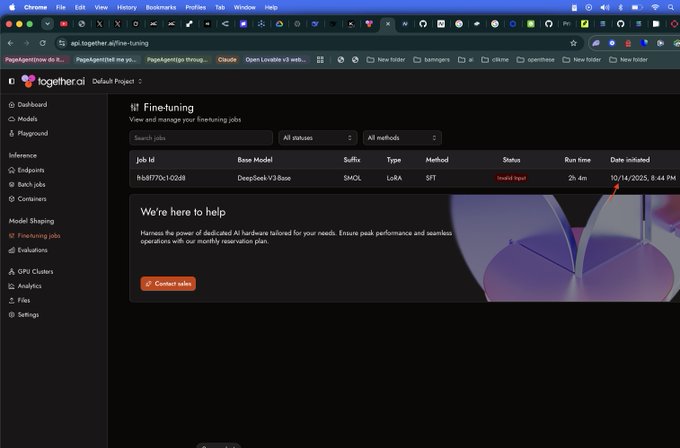Viewport: 680px width, 448px height.
Task: Open Settings in the sidebar
Action: click(24, 314)
